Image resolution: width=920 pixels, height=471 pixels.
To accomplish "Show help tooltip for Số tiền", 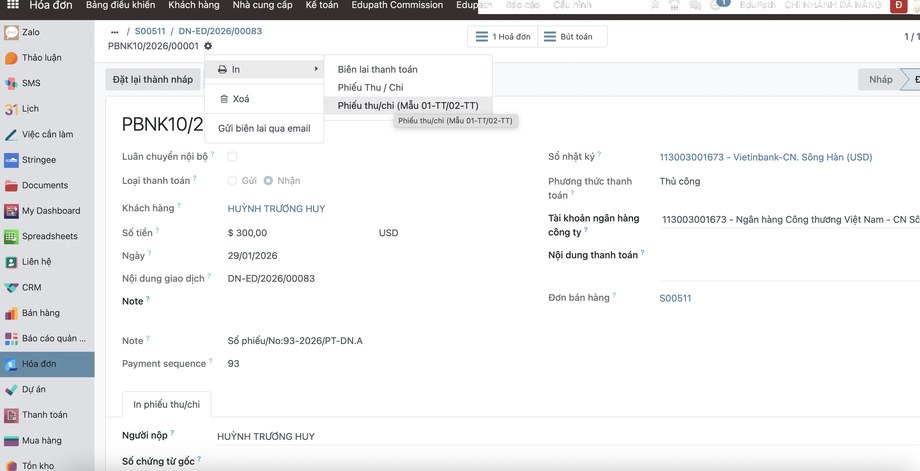I will click(157, 231).
